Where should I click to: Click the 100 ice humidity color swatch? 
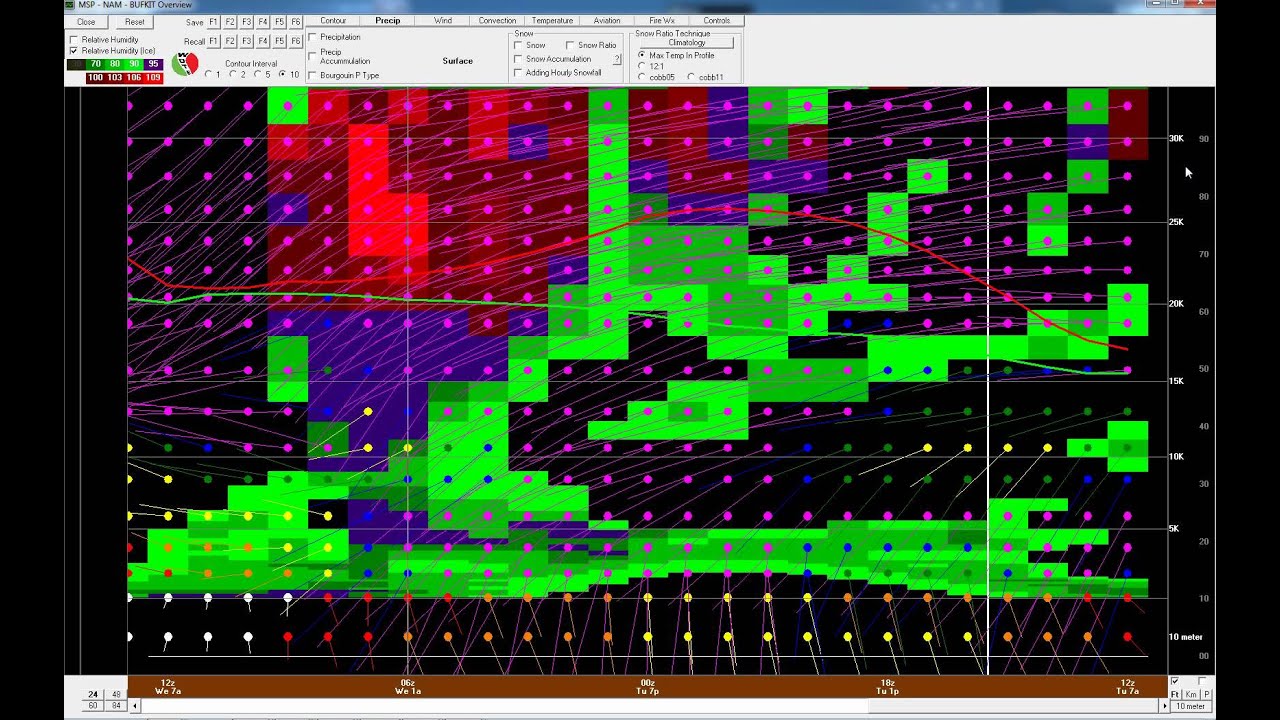pos(95,77)
